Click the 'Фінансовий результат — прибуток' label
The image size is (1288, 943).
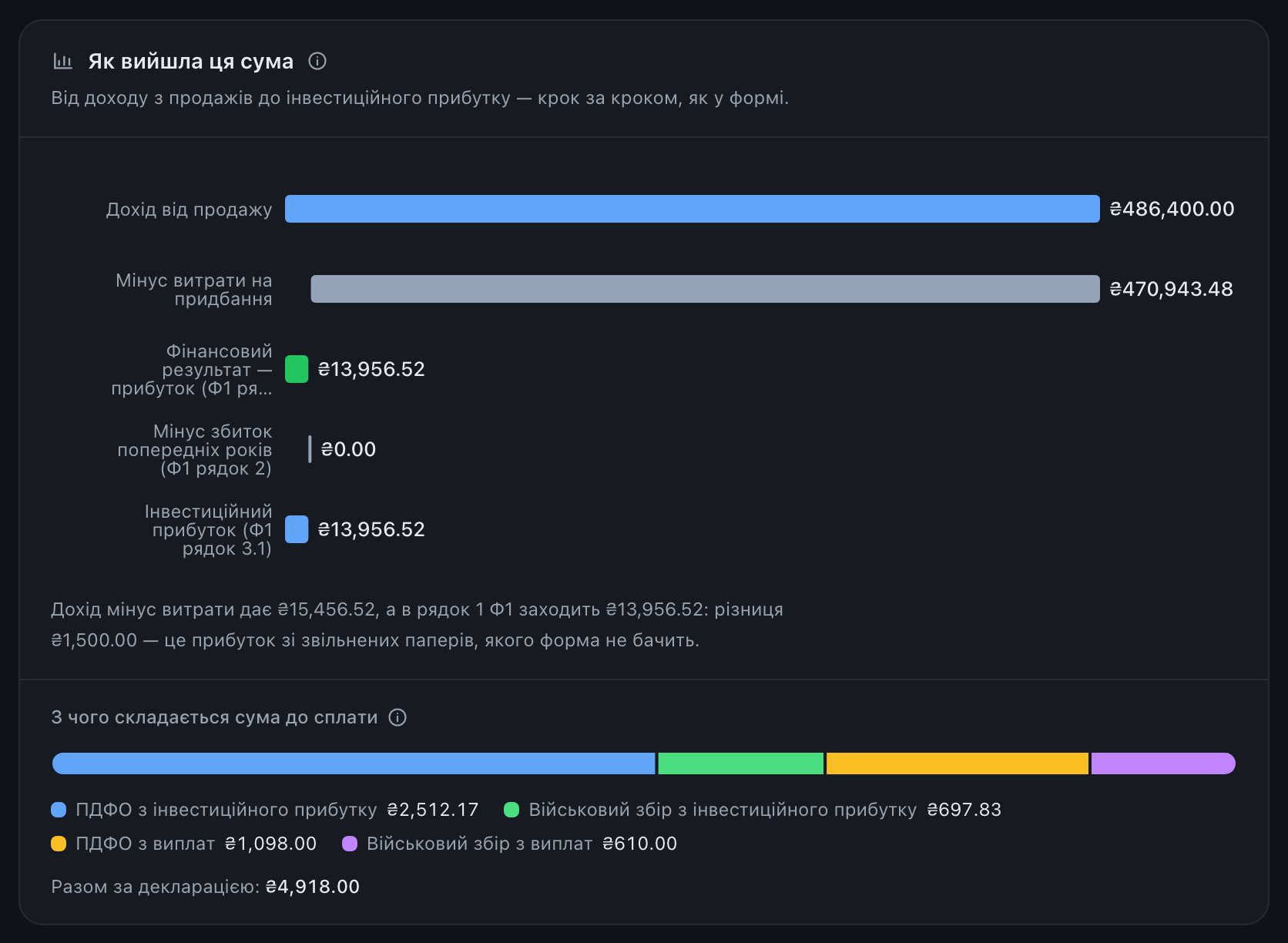pos(192,370)
